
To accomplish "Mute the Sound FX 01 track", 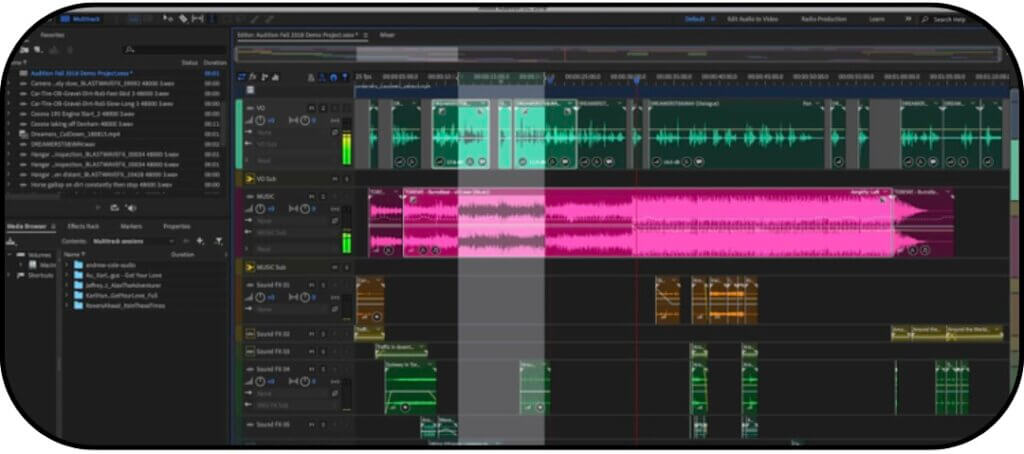I will pos(312,285).
